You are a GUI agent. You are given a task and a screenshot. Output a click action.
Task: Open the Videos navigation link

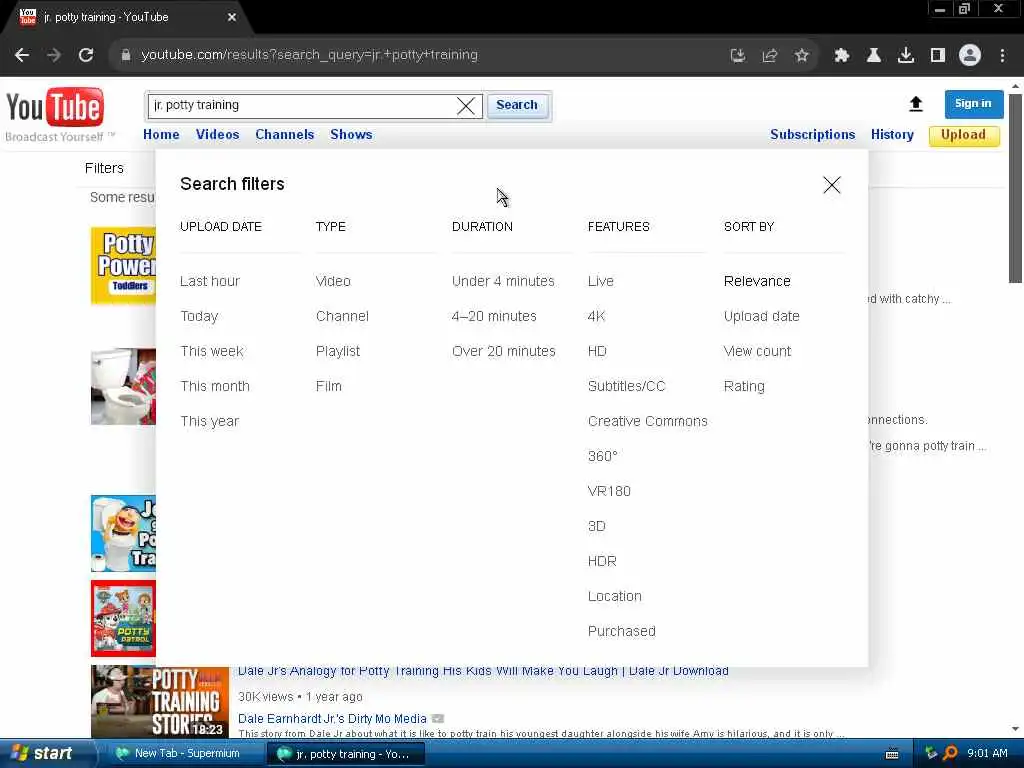(x=217, y=135)
